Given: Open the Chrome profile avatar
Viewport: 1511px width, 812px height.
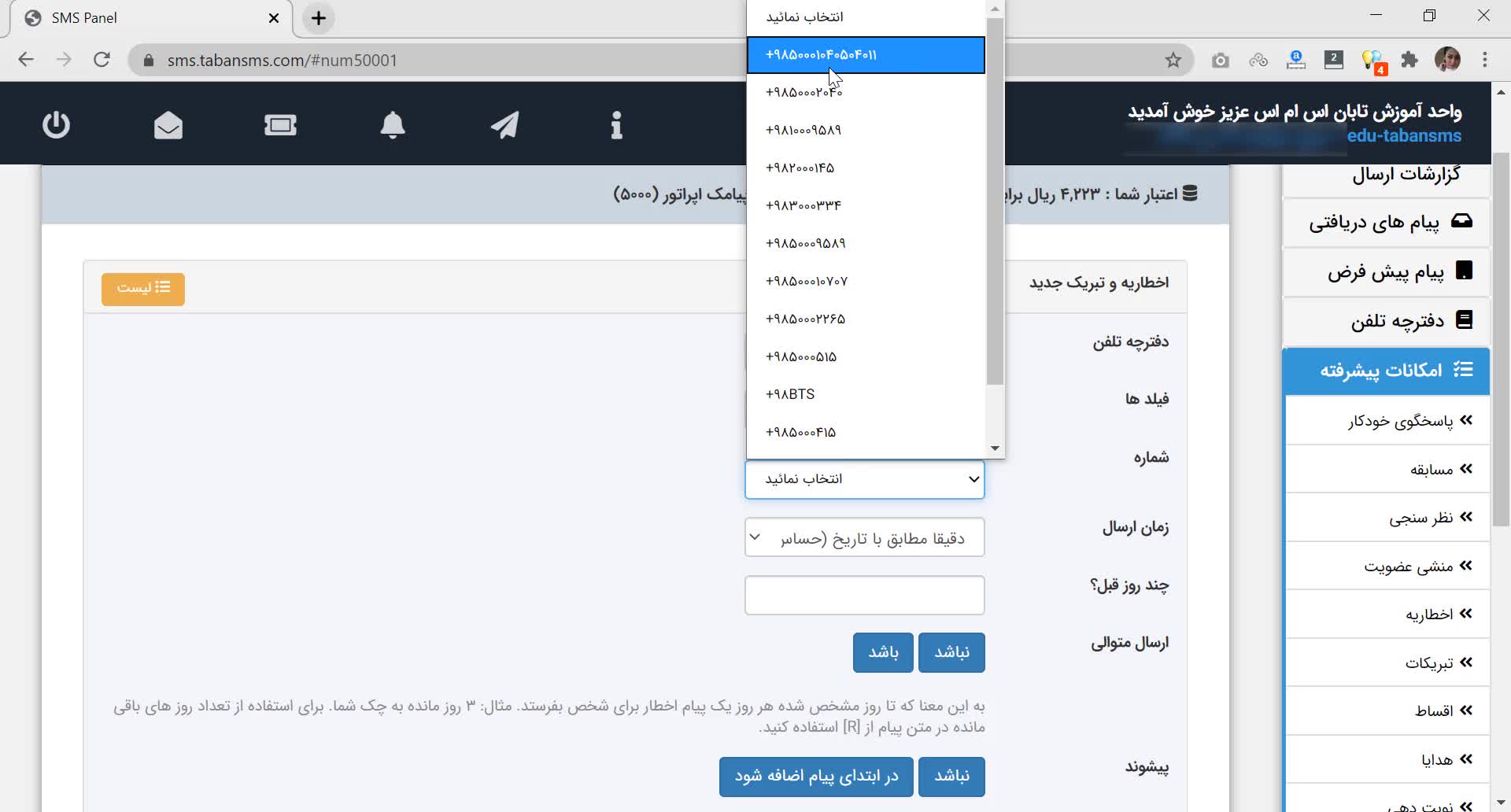Looking at the screenshot, I should pyautogui.click(x=1447, y=60).
